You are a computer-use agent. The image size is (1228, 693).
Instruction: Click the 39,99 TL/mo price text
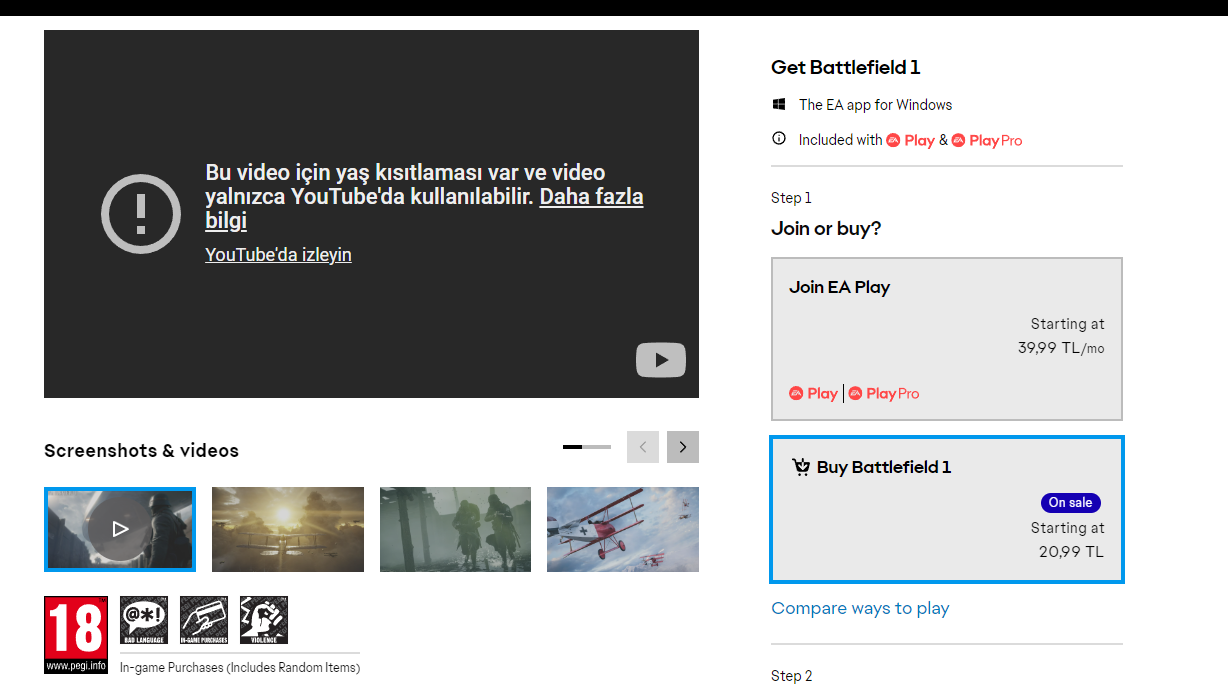point(1061,348)
